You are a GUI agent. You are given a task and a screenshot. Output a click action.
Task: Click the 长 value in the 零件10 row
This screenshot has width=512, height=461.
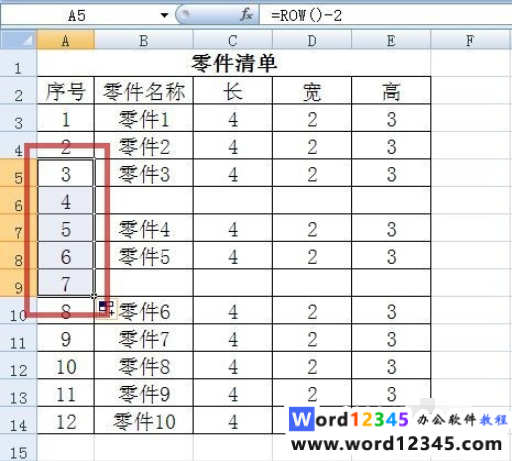pos(233,420)
